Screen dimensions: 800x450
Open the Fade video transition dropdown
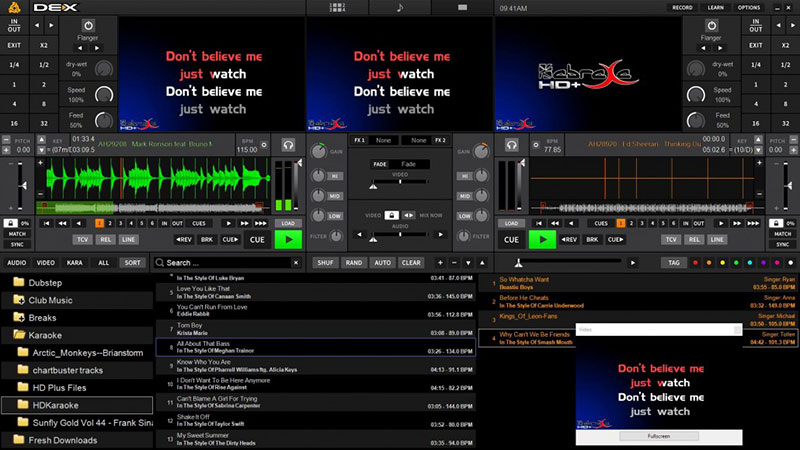(407, 164)
